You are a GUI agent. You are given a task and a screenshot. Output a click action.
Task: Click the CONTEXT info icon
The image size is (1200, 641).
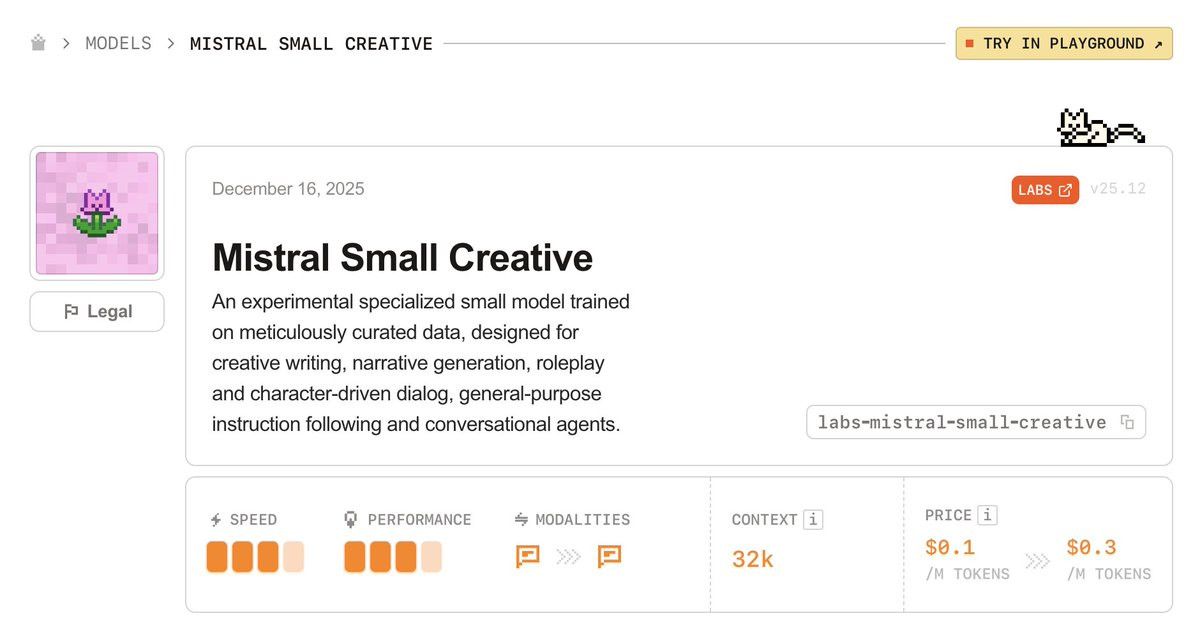[813, 519]
